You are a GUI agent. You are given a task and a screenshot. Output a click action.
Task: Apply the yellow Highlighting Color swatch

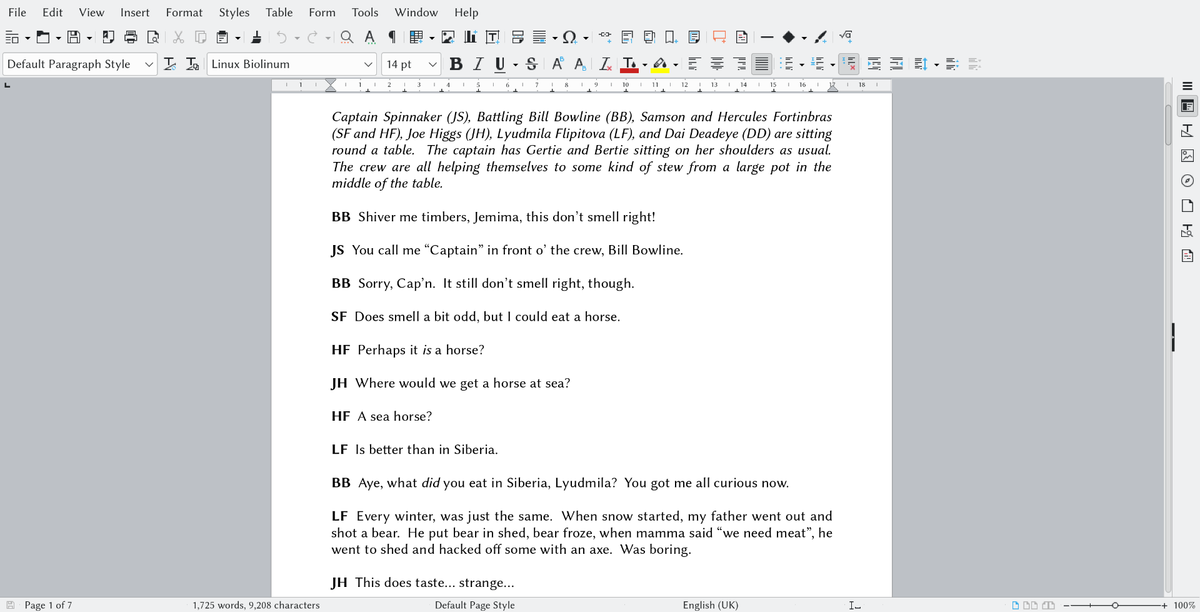pyautogui.click(x=660, y=64)
